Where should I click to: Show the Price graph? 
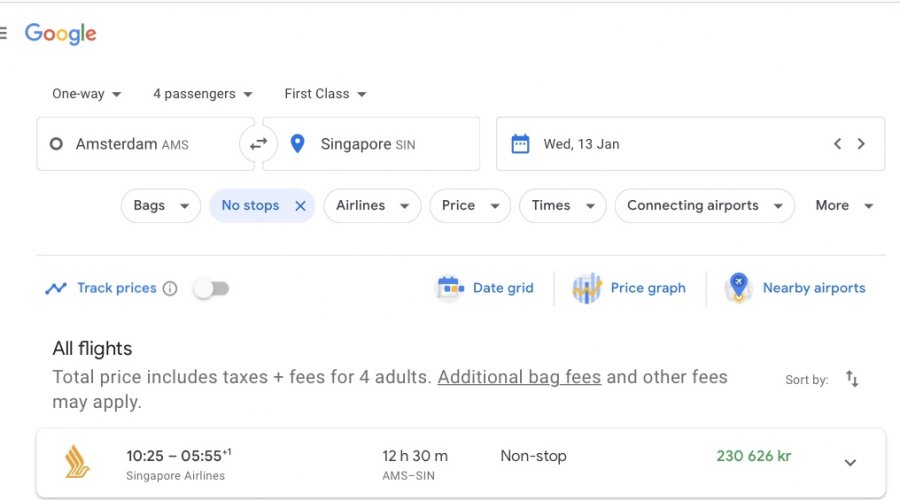click(x=629, y=288)
